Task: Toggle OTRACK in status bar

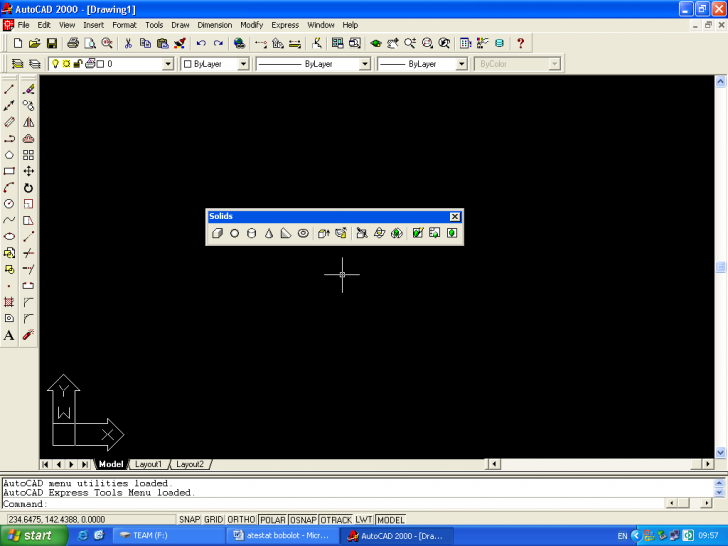Action: [336, 520]
